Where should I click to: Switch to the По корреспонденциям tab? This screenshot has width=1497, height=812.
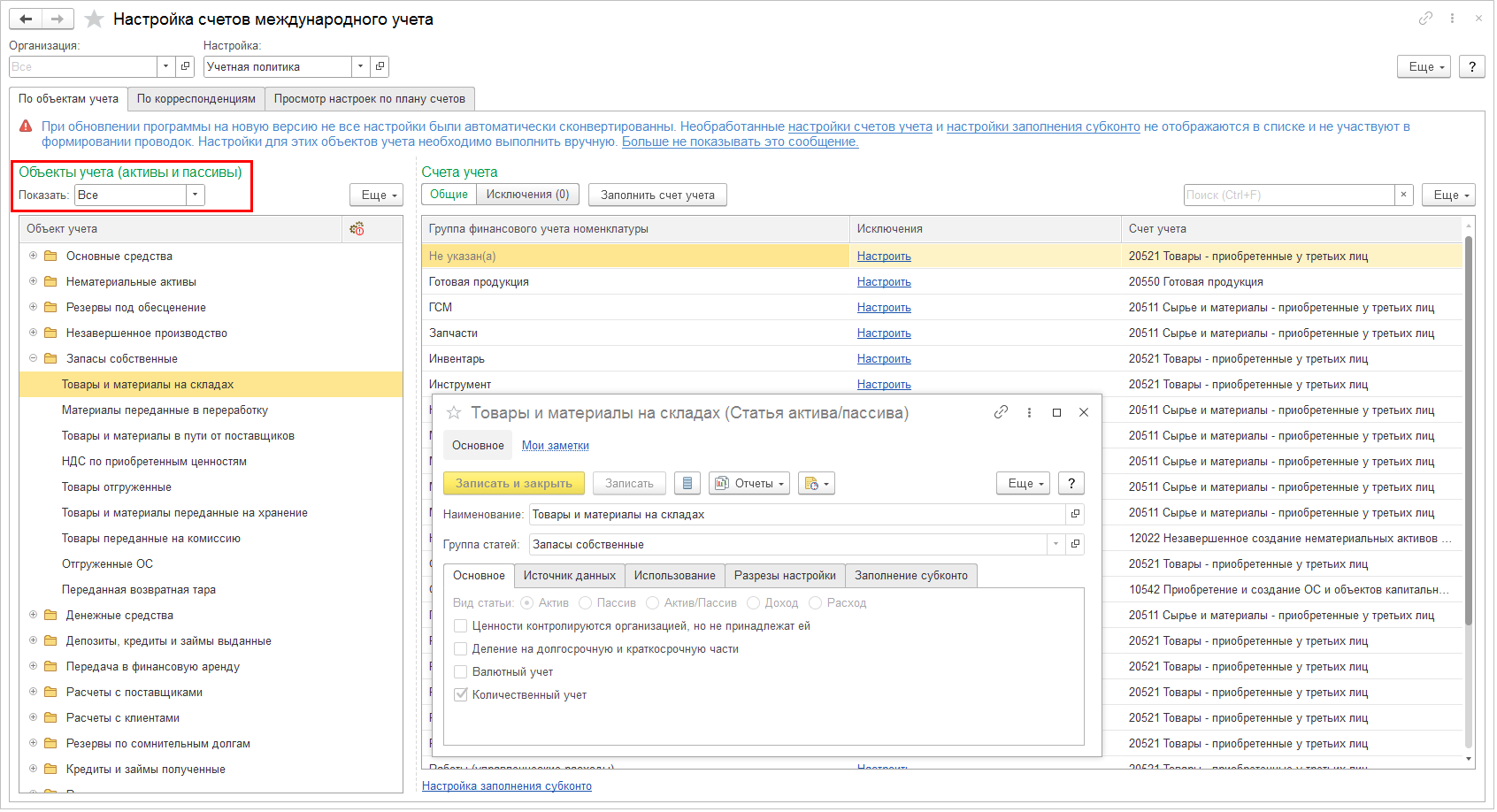196,99
